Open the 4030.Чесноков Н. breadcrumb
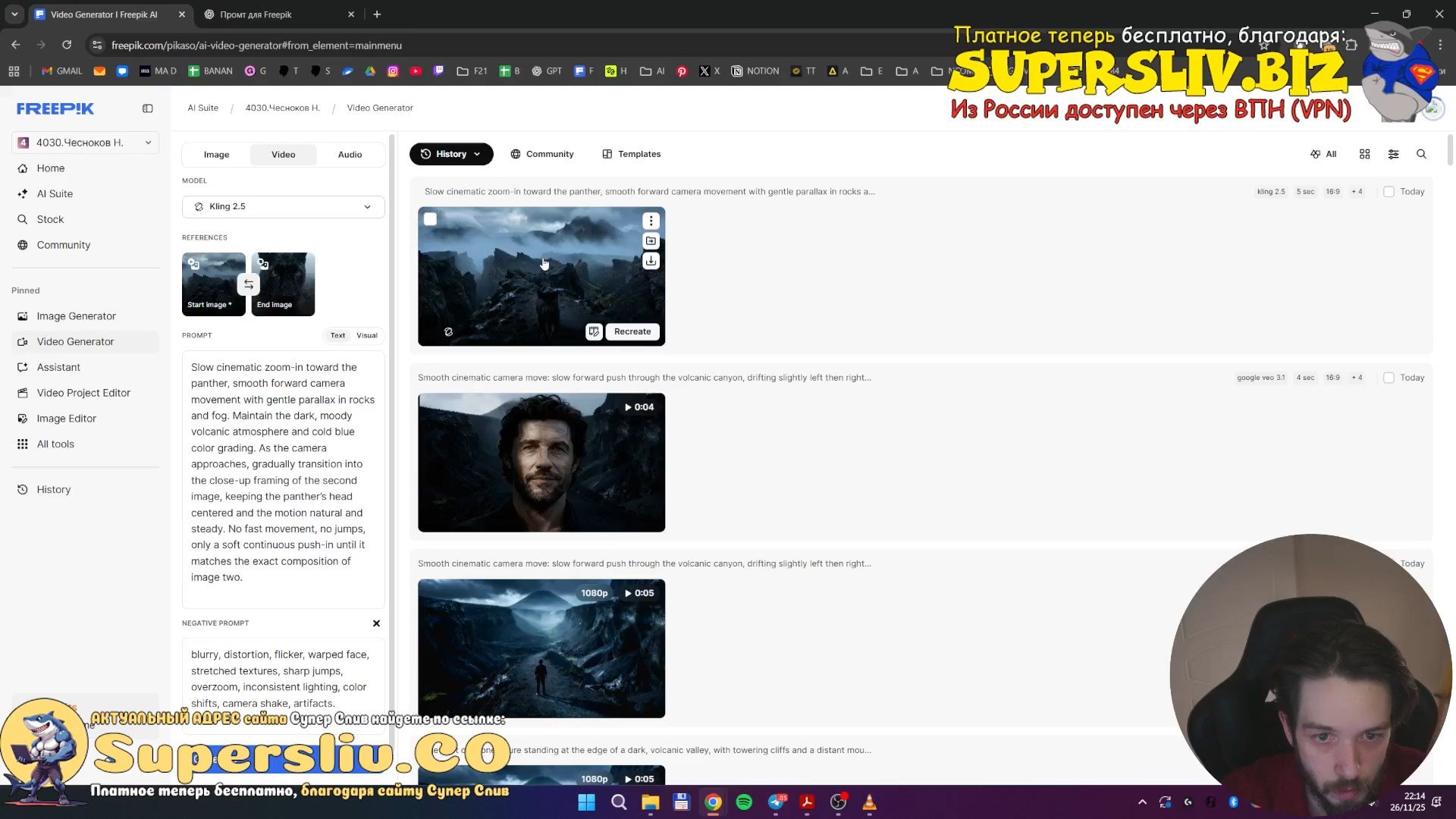Screen dimensions: 1456x819 (x=282, y=108)
